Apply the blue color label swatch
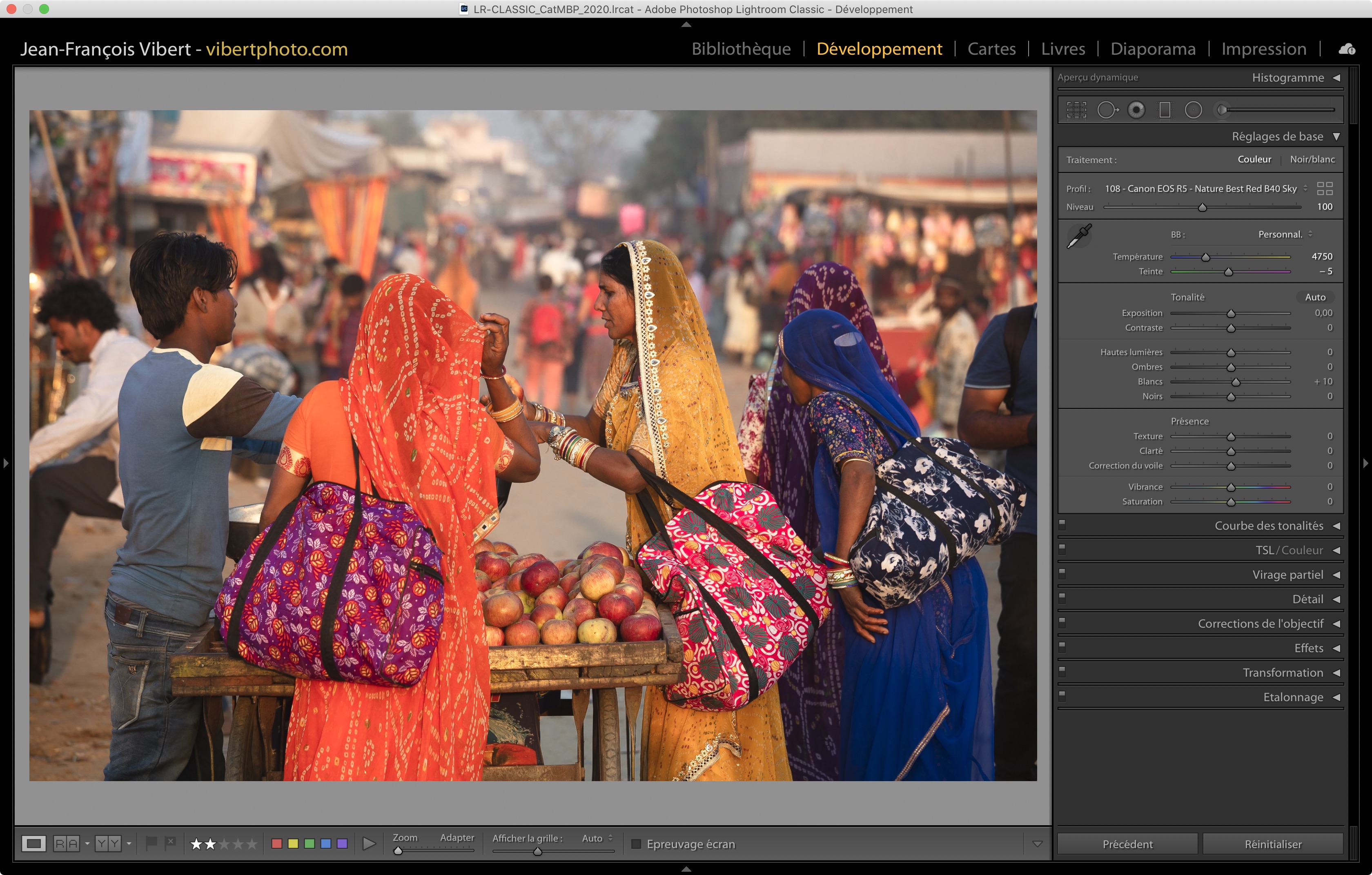 click(x=326, y=844)
